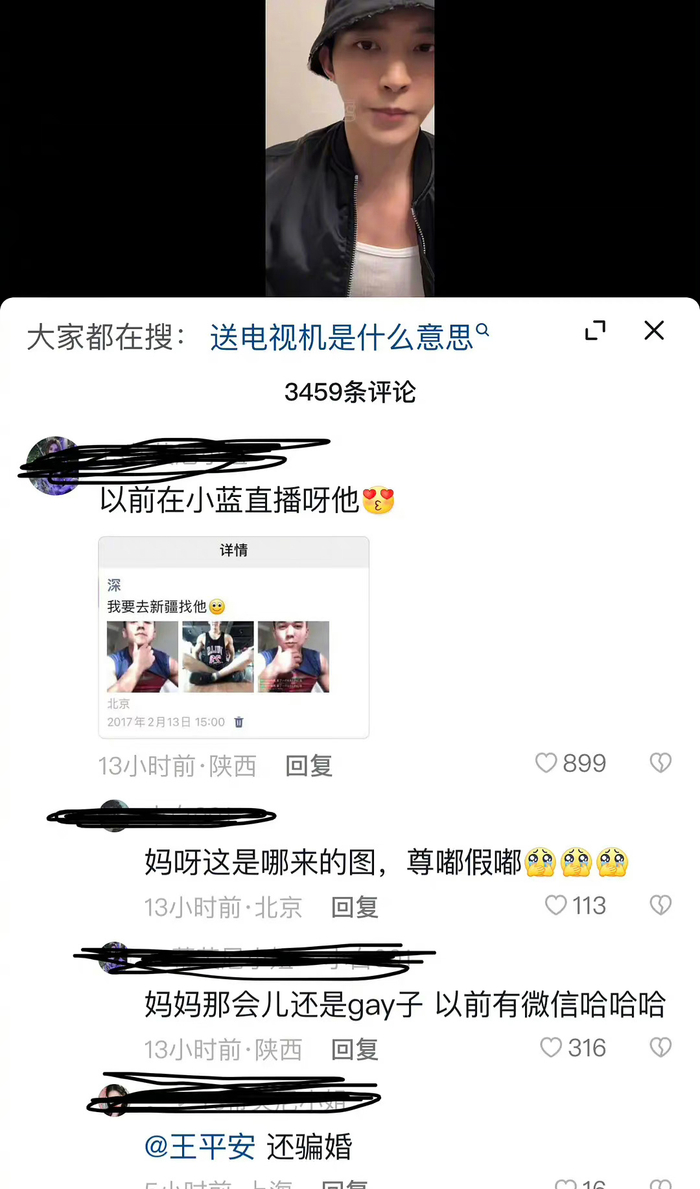Open the attached screenshot image in first comment
Screen dimensions: 700x1189
(x=234, y=637)
